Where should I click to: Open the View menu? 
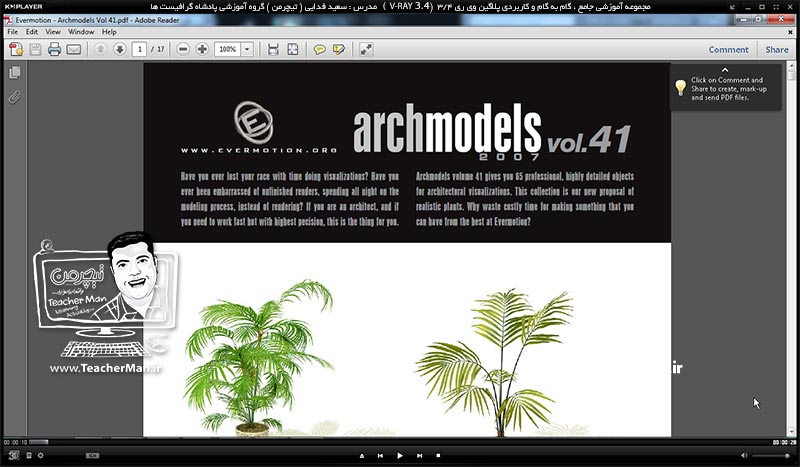pos(53,32)
